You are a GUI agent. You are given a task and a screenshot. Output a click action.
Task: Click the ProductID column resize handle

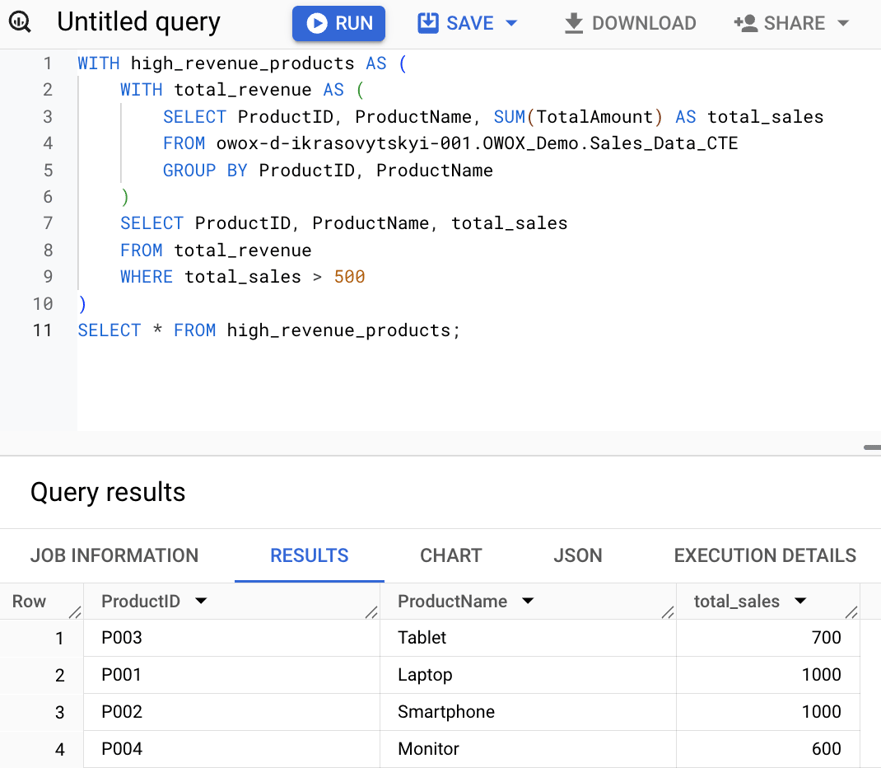371,612
